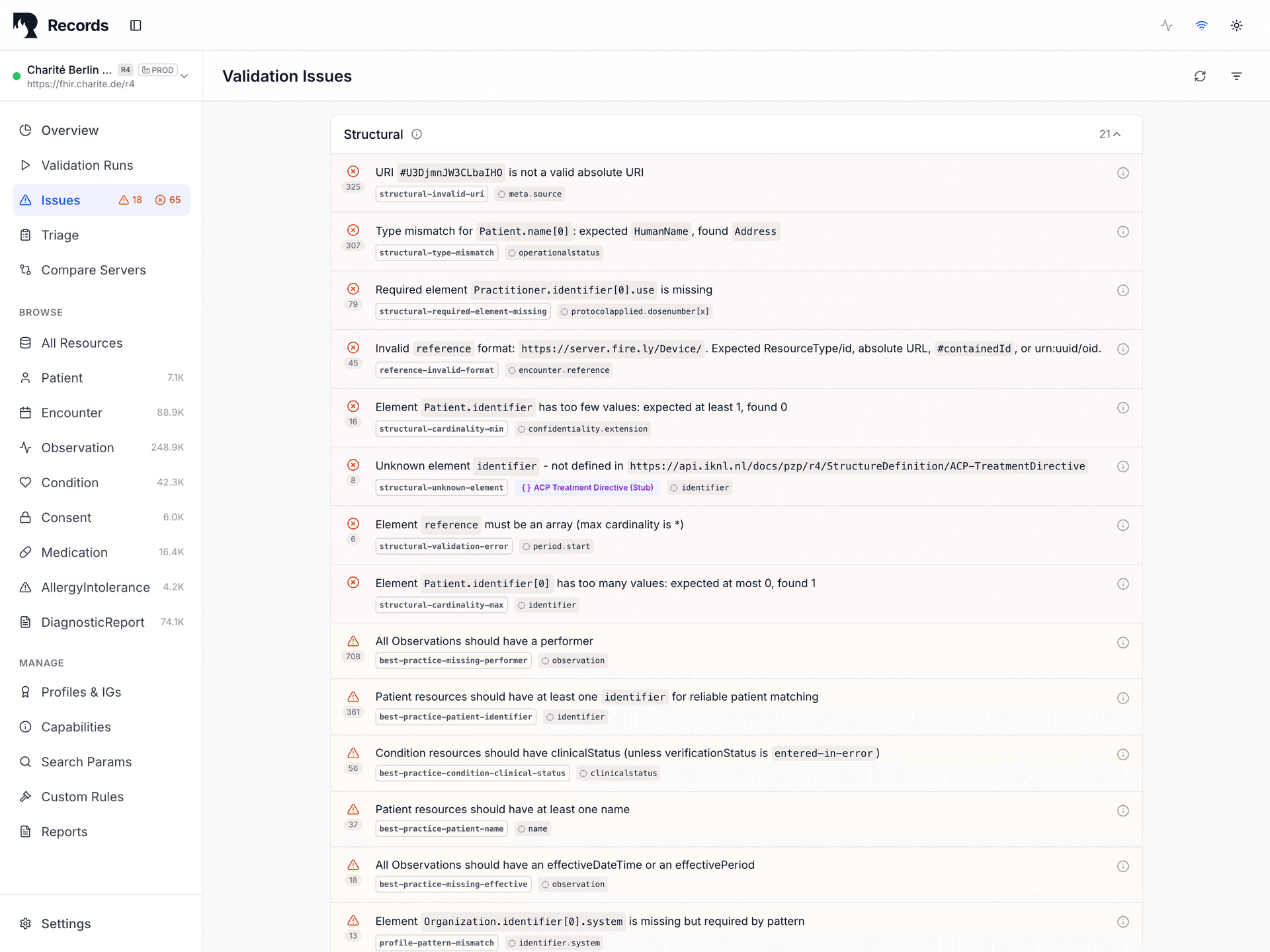Click the structural-cardinality-min tag

click(x=441, y=429)
